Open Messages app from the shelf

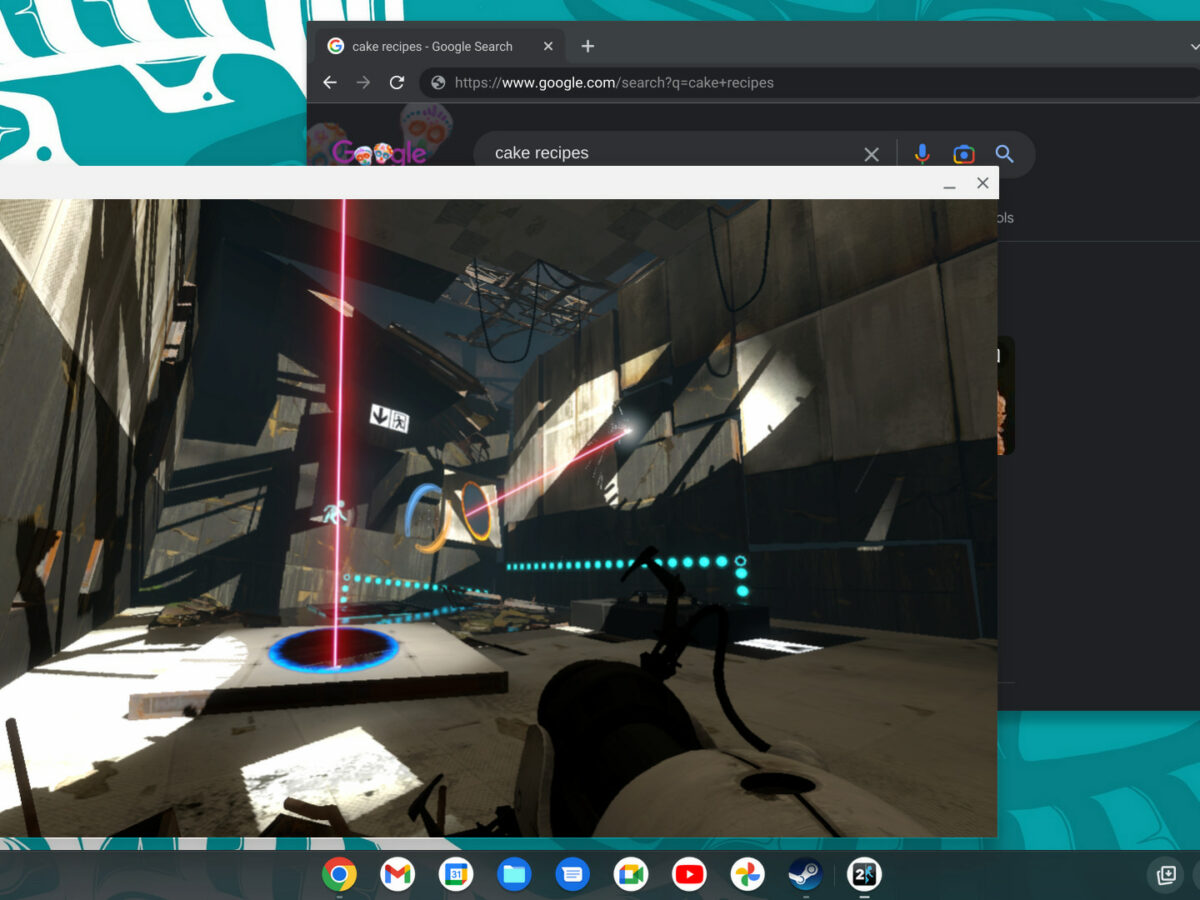tap(572, 875)
